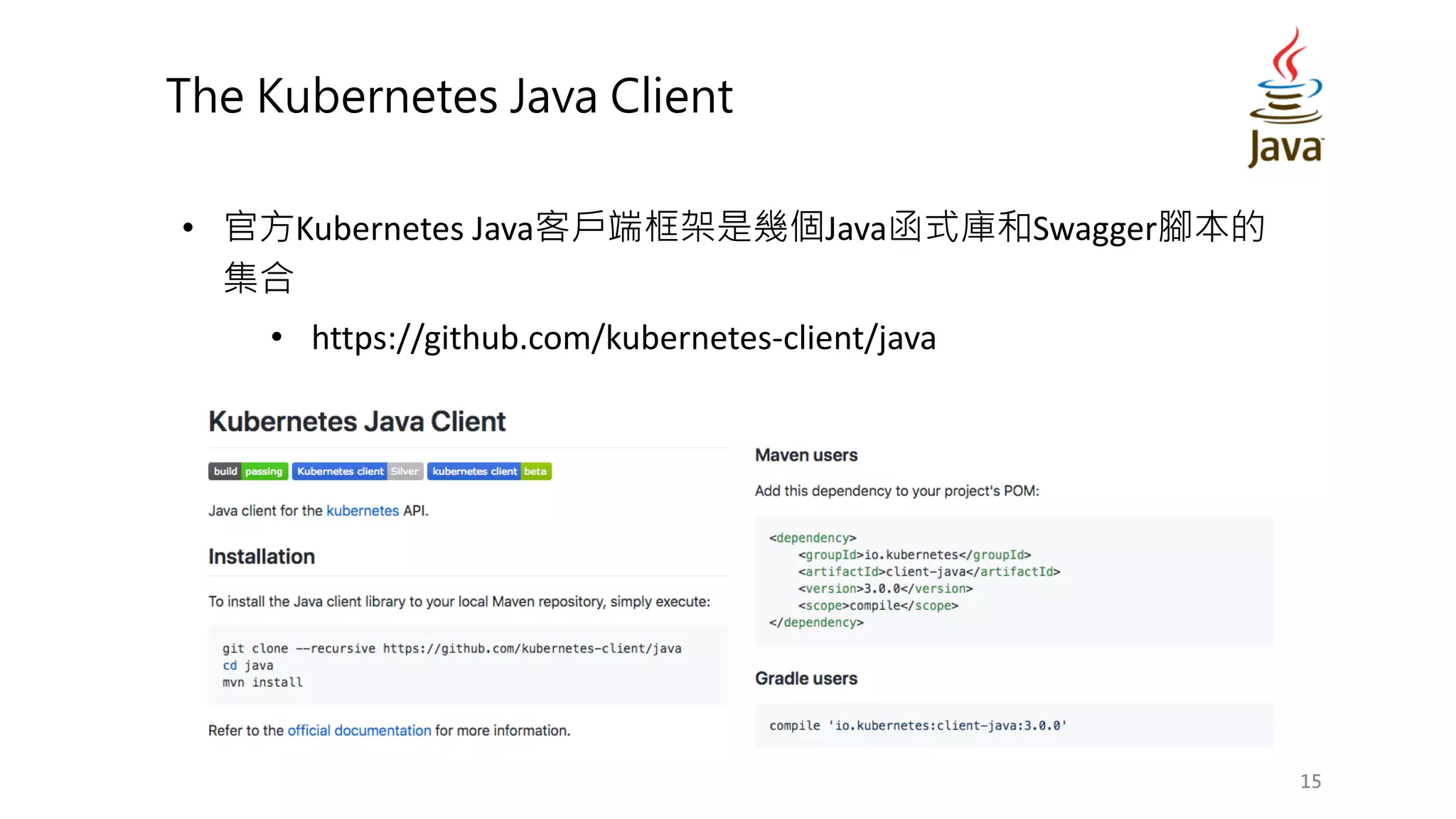This screenshot has height=819, width=1456.
Task: Click the Kubernetes Java Client README heading
Action: pyautogui.click(x=357, y=422)
